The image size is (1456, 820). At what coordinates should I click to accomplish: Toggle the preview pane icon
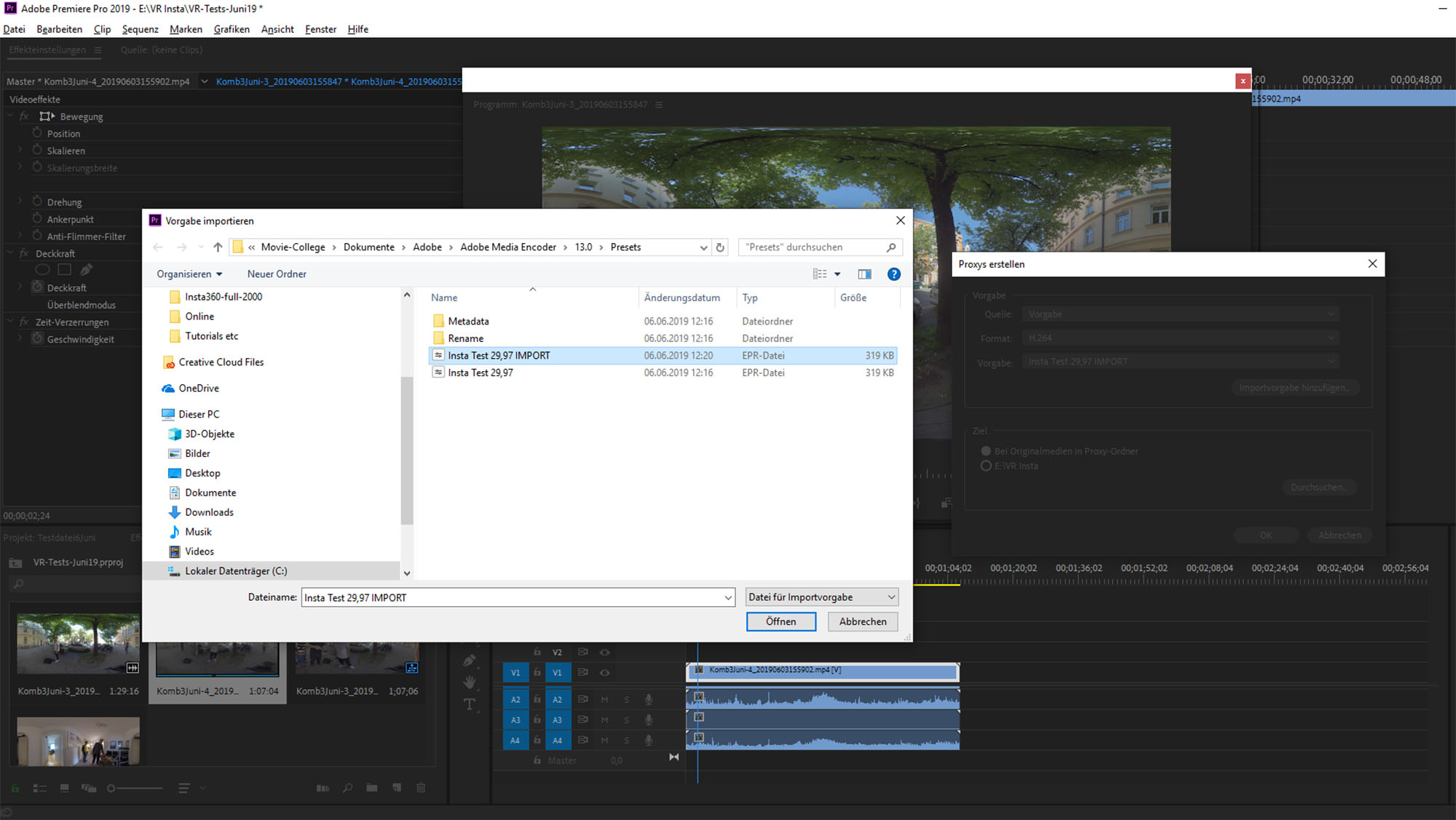864,274
